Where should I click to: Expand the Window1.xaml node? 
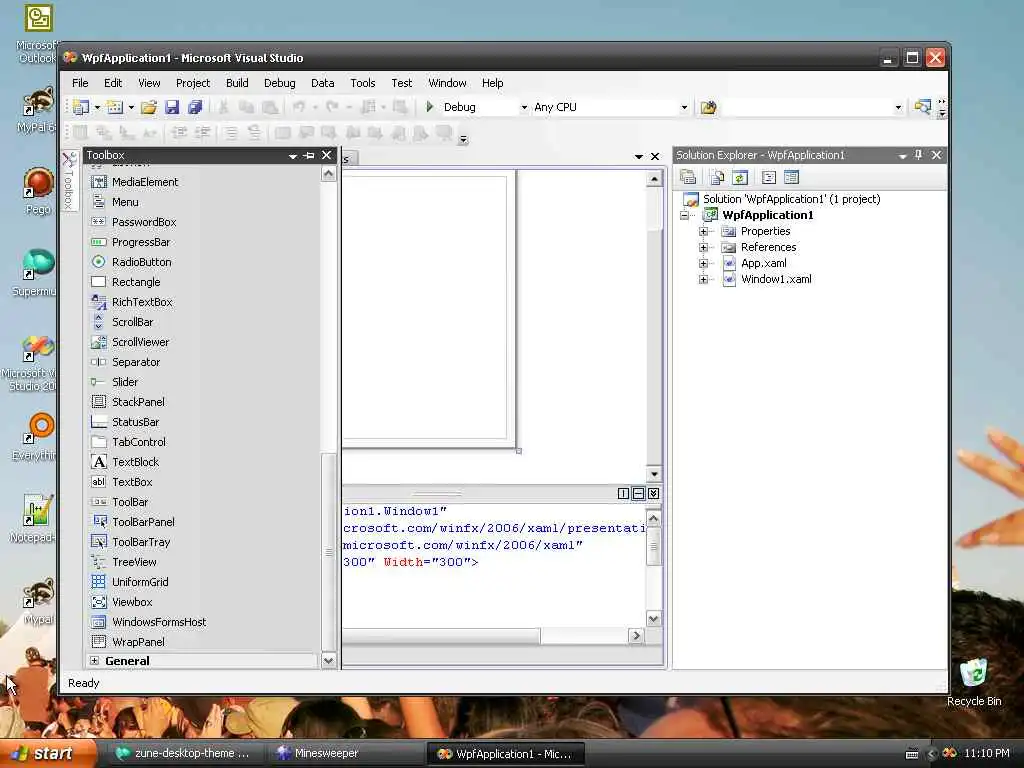click(x=703, y=280)
